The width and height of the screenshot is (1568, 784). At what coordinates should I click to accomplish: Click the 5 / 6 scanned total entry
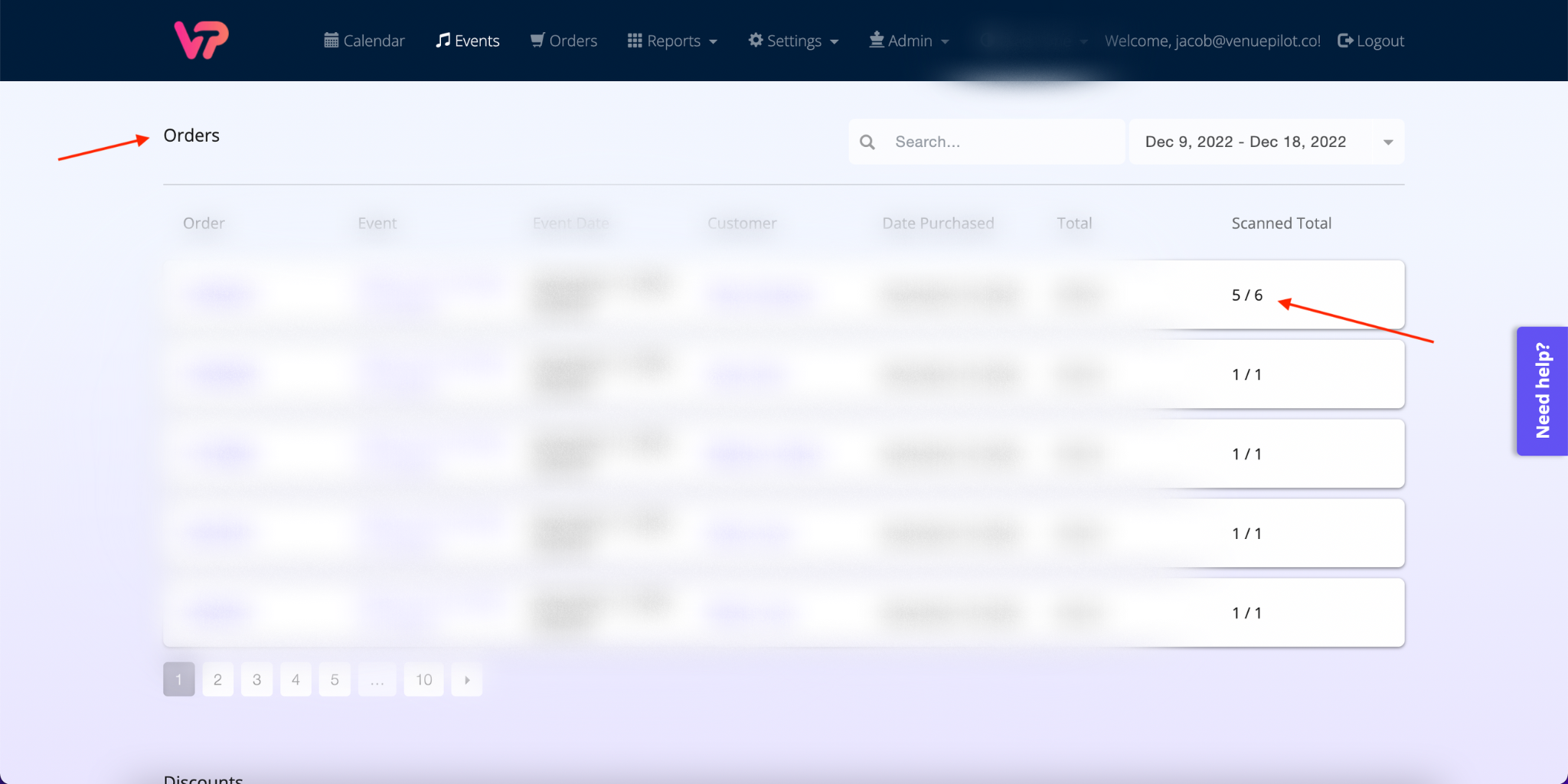pos(1246,294)
